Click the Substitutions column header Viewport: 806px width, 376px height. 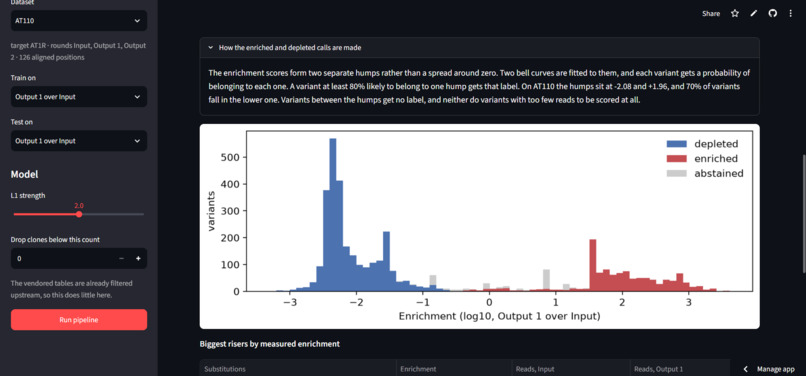point(298,369)
